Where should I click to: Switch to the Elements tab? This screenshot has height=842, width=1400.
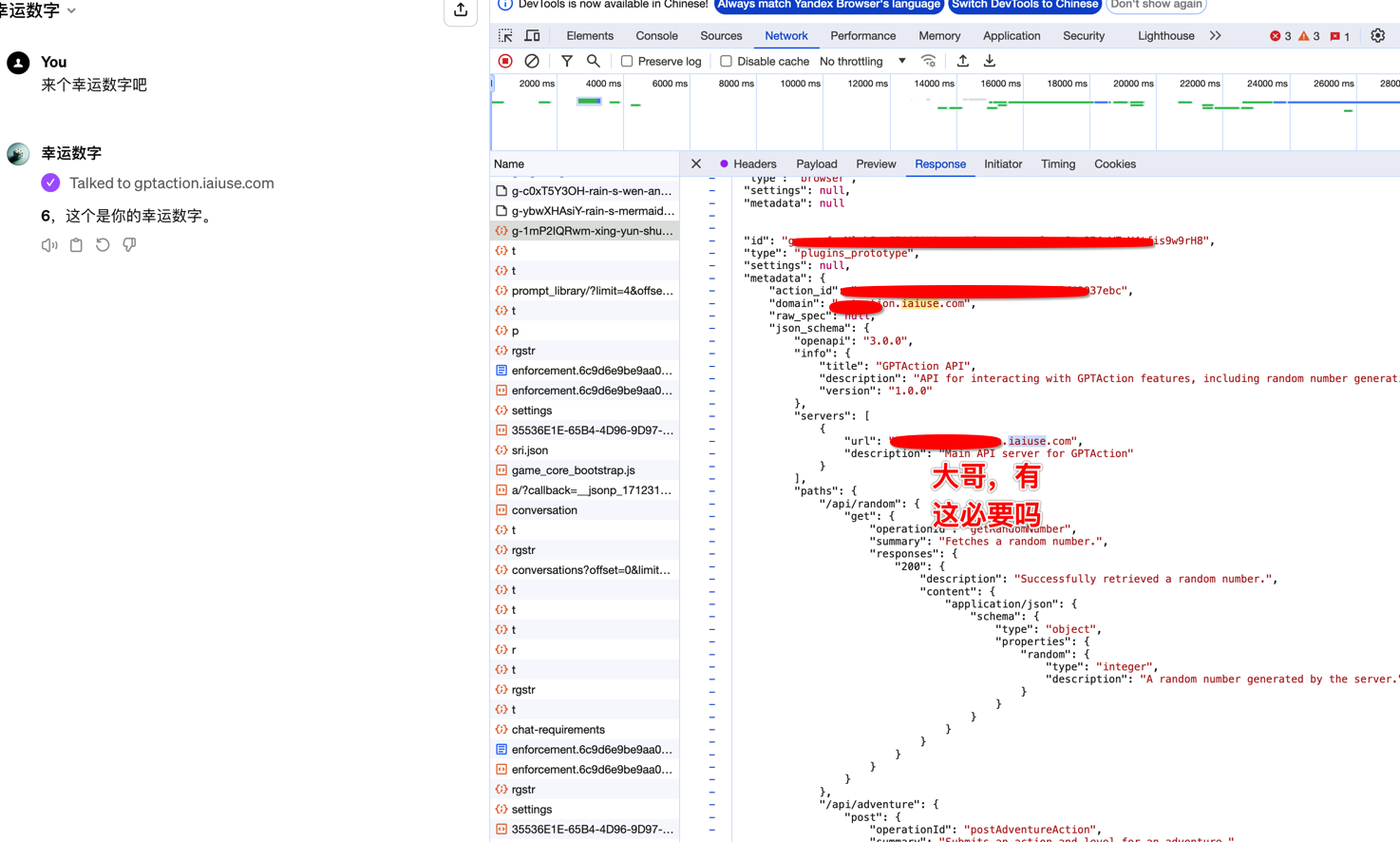pyautogui.click(x=590, y=36)
